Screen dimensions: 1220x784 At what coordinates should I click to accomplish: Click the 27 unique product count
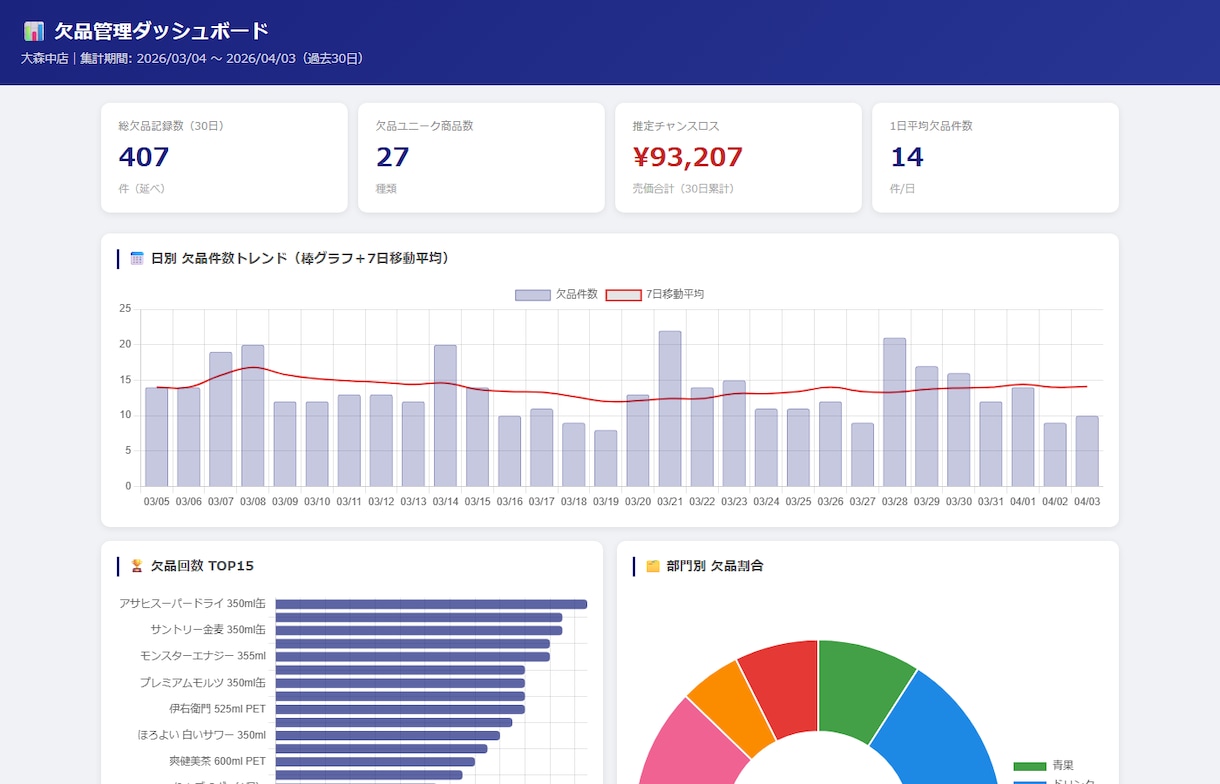(392, 157)
